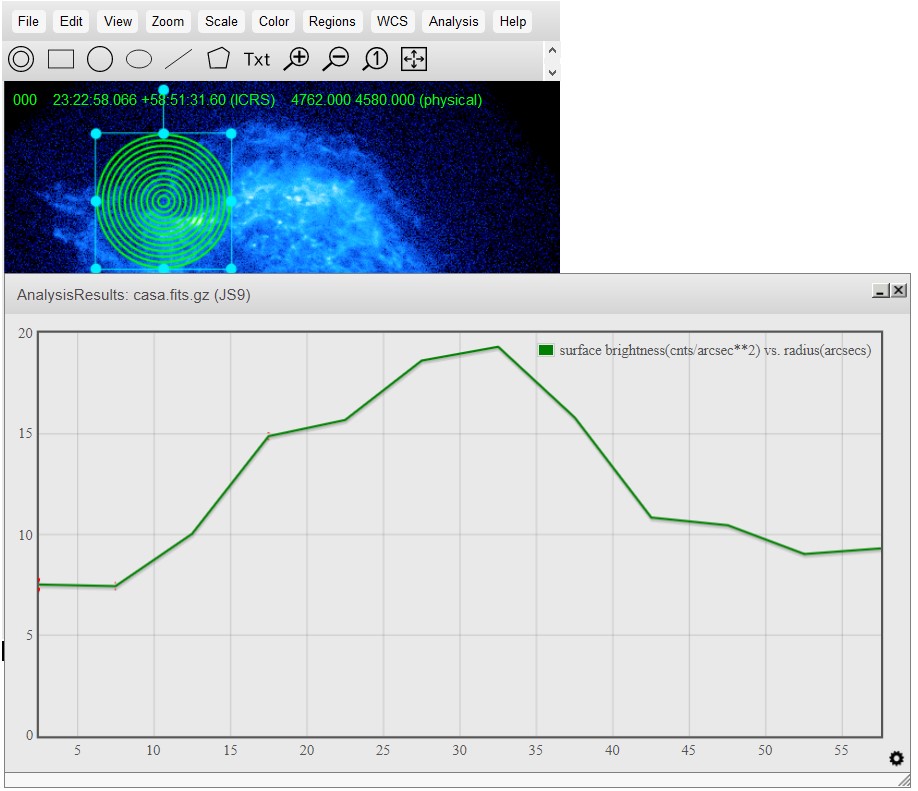Image resolution: width=918 pixels, height=791 pixels.
Task: Open the Analysis menu
Action: point(453,21)
